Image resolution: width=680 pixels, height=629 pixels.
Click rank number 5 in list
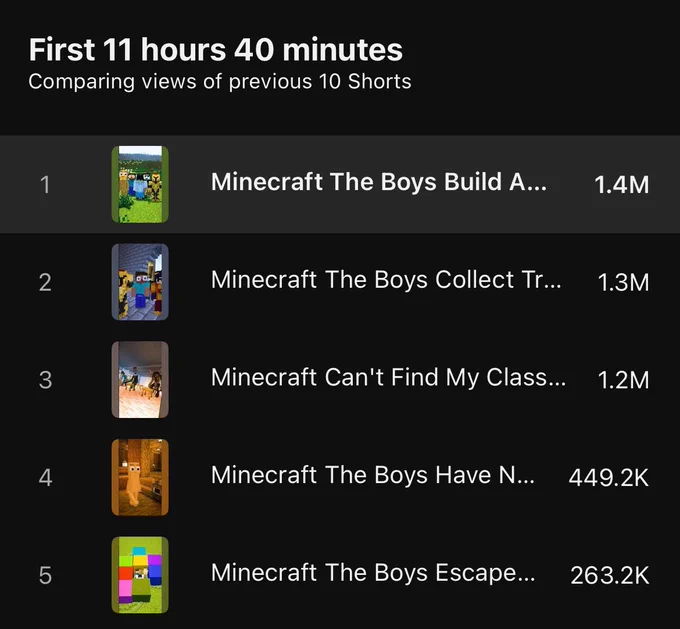coord(45,575)
